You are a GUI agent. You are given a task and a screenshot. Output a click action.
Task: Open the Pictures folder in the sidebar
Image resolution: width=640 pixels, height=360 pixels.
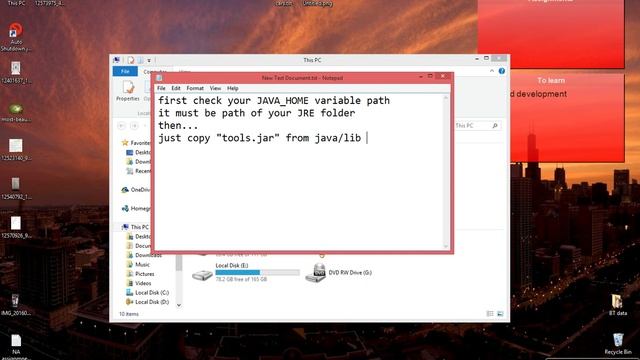coord(140,274)
